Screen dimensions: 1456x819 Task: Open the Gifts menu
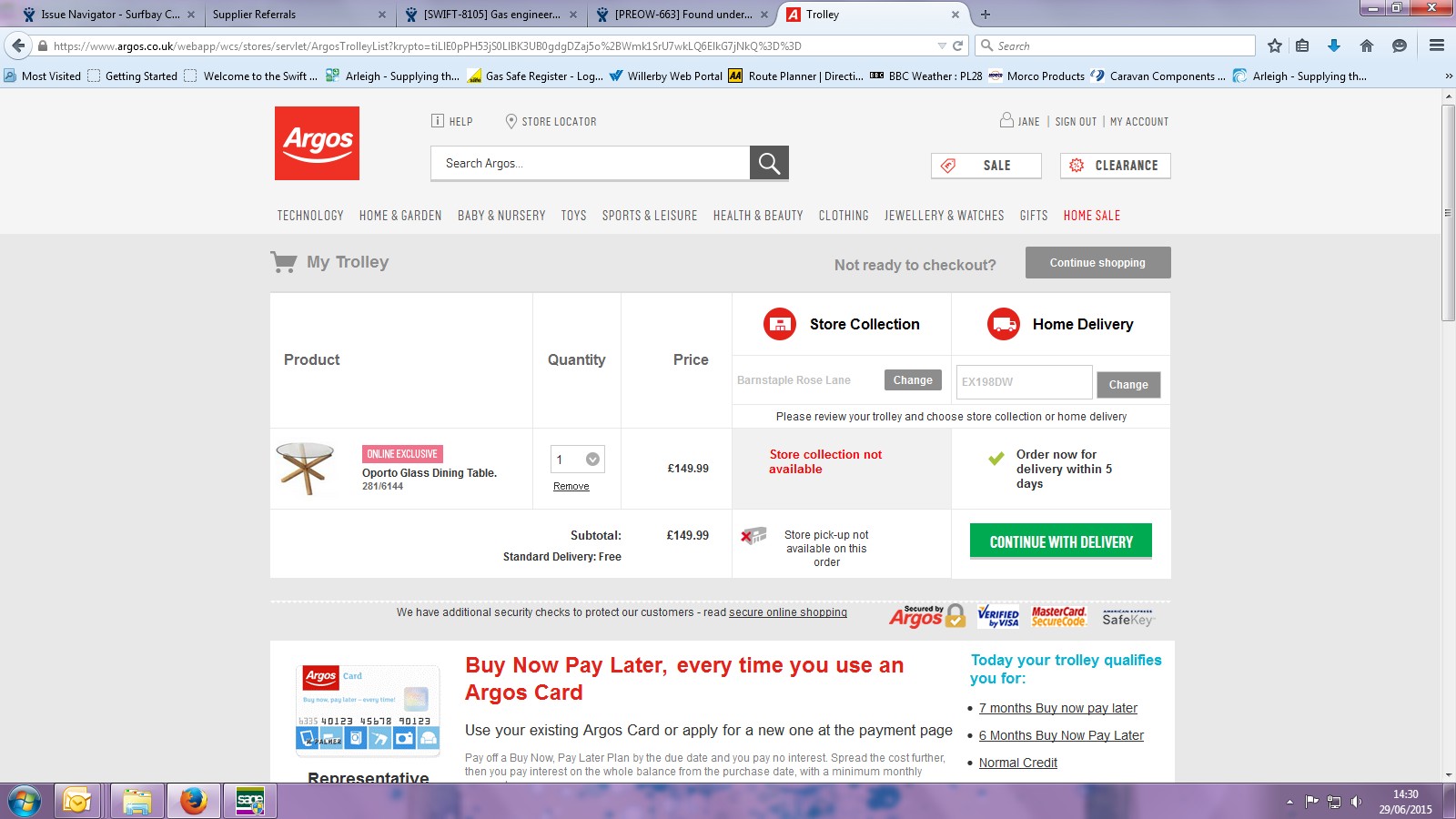(1034, 216)
